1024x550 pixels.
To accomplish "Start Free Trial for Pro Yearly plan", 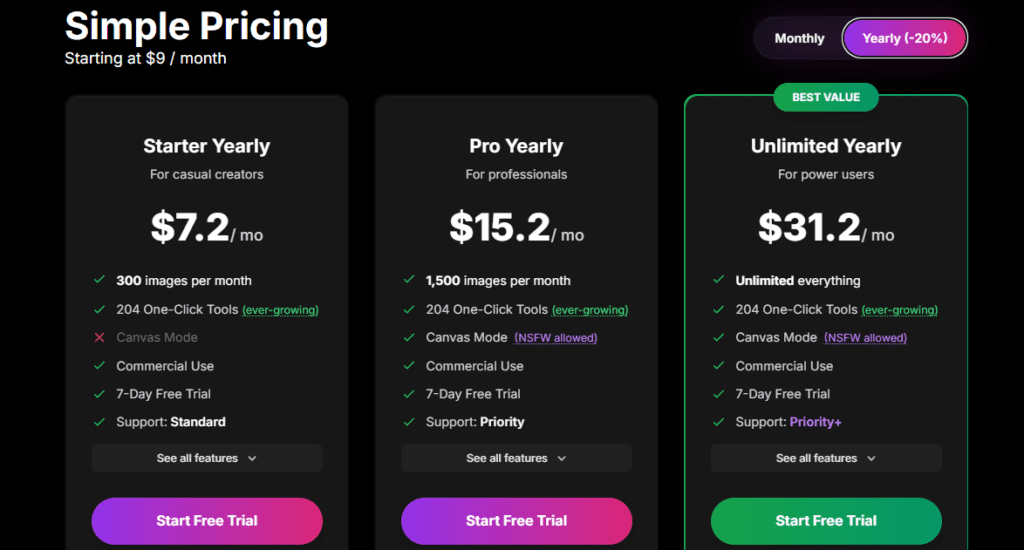I will point(516,521).
